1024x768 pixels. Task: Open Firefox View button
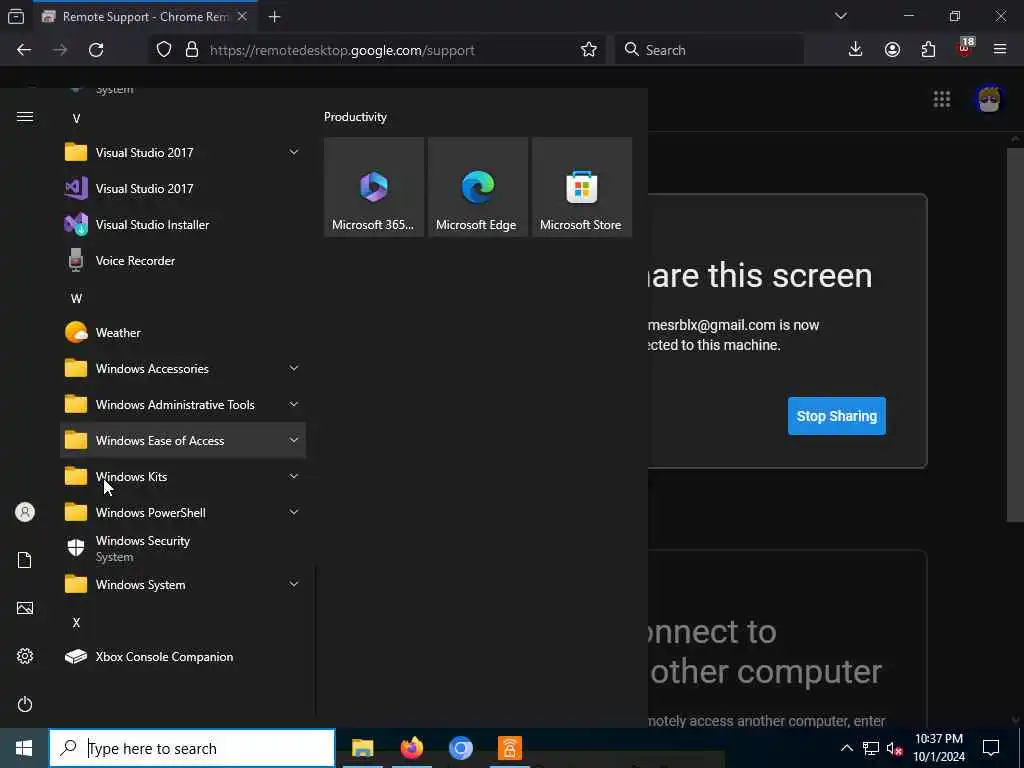click(x=16, y=17)
